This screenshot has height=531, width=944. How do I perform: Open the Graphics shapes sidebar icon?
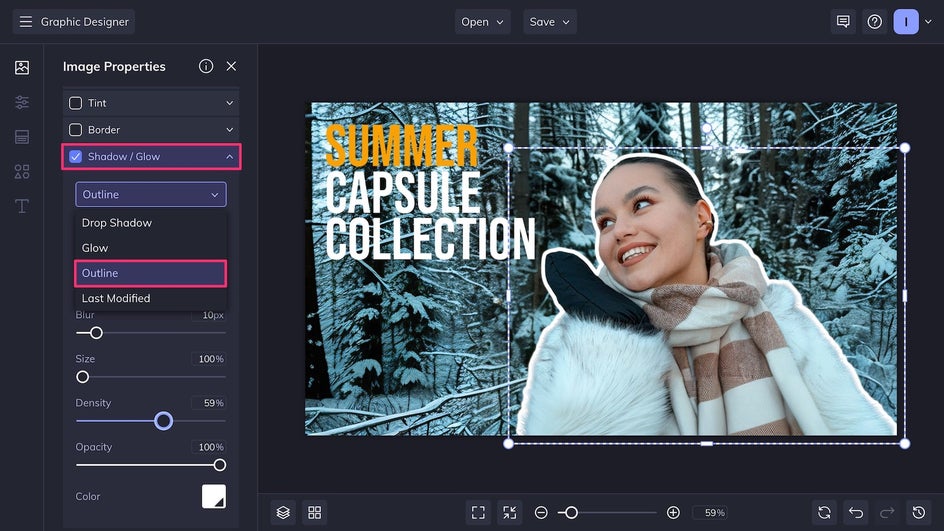pyautogui.click(x=22, y=172)
